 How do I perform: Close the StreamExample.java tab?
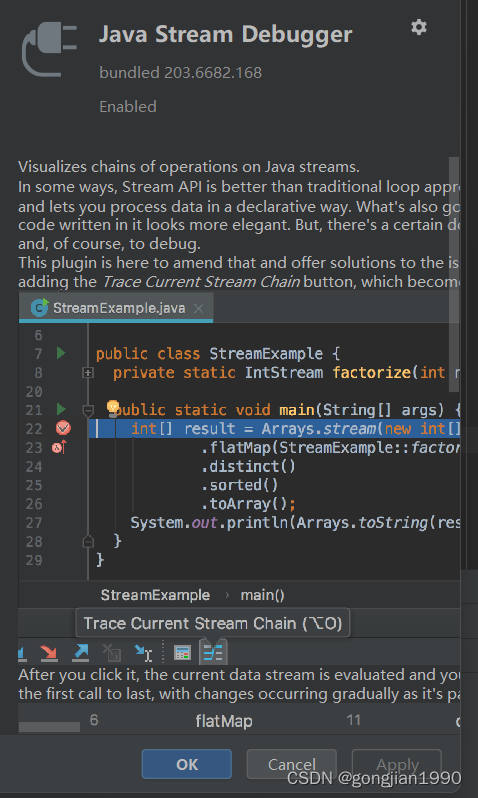199,308
